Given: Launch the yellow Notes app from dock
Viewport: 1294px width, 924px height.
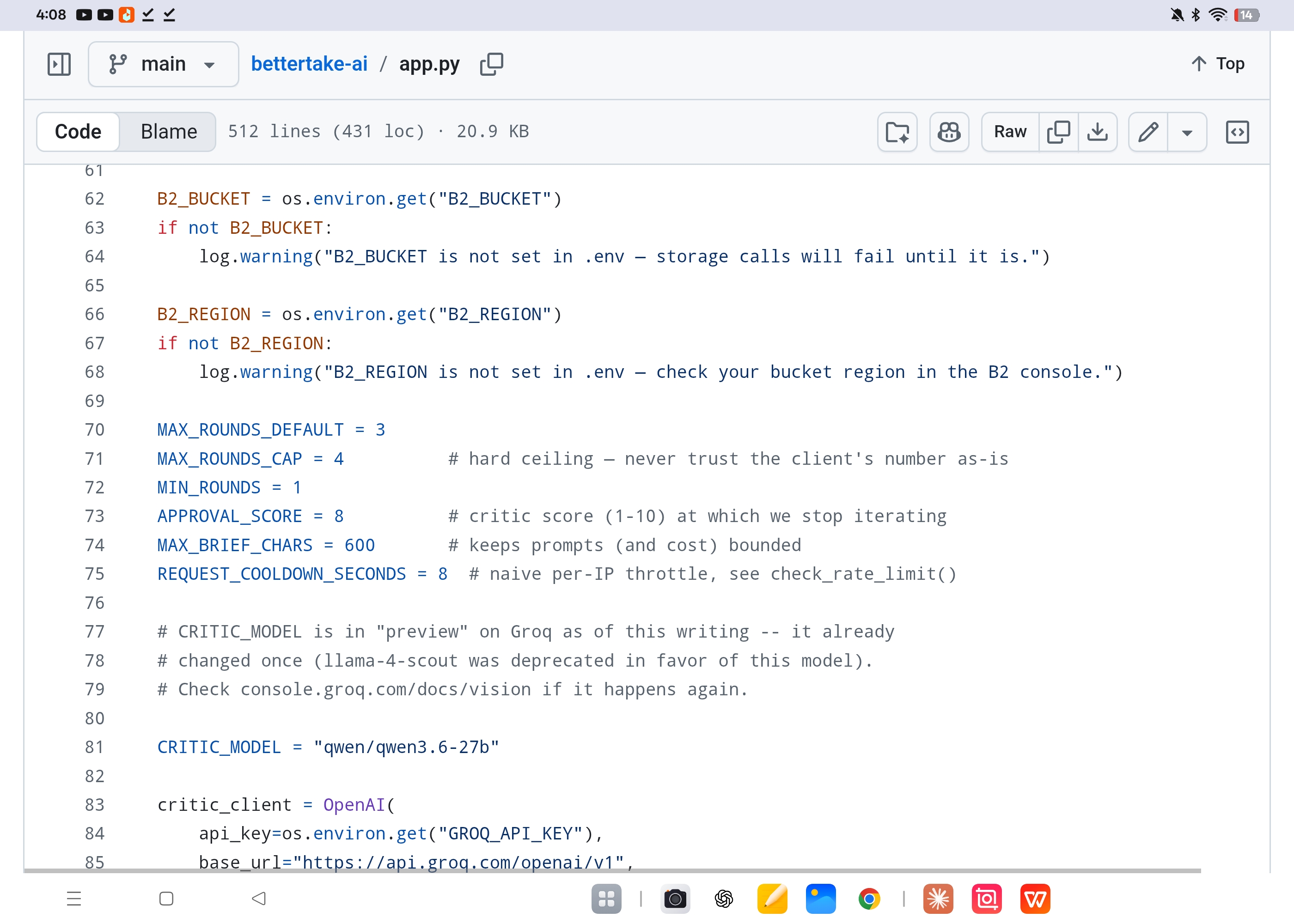Looking at the screenshot, I should (x=772, y=899).
